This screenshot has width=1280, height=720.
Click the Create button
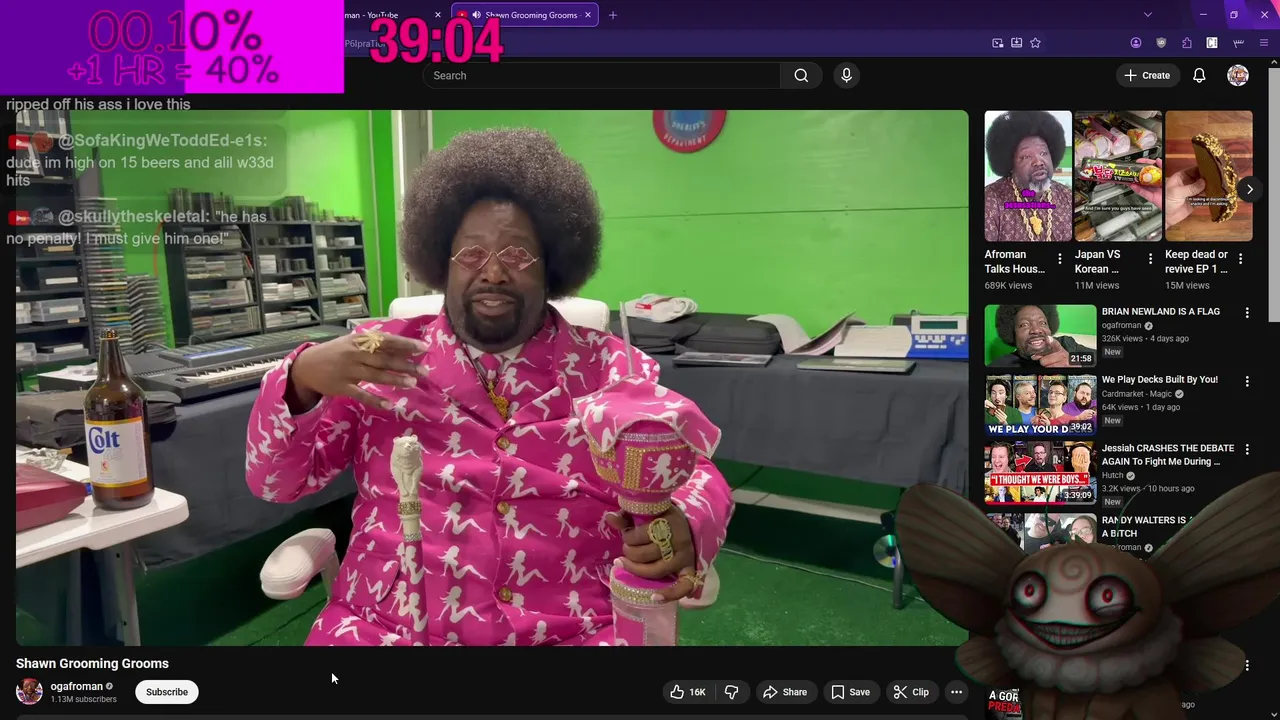pos(1146,75)
